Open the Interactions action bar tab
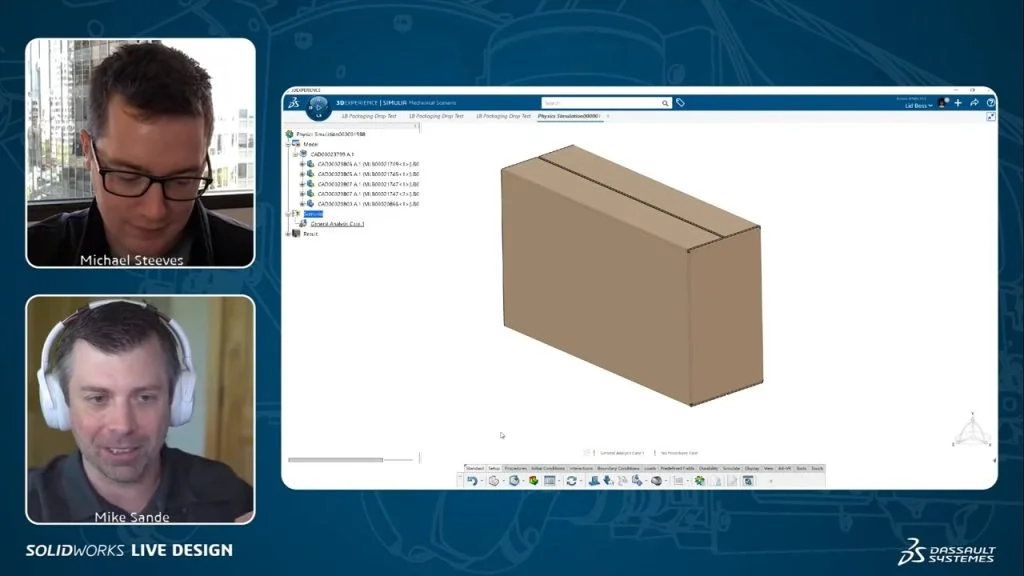 click(x=581, y=468)
